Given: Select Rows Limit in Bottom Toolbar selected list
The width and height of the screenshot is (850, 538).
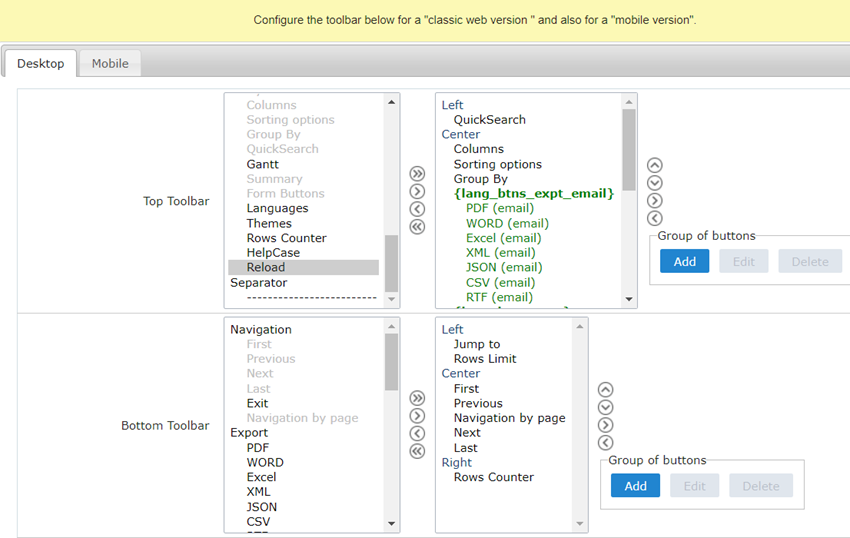Looking at the screenshot, I should [485, 359].
